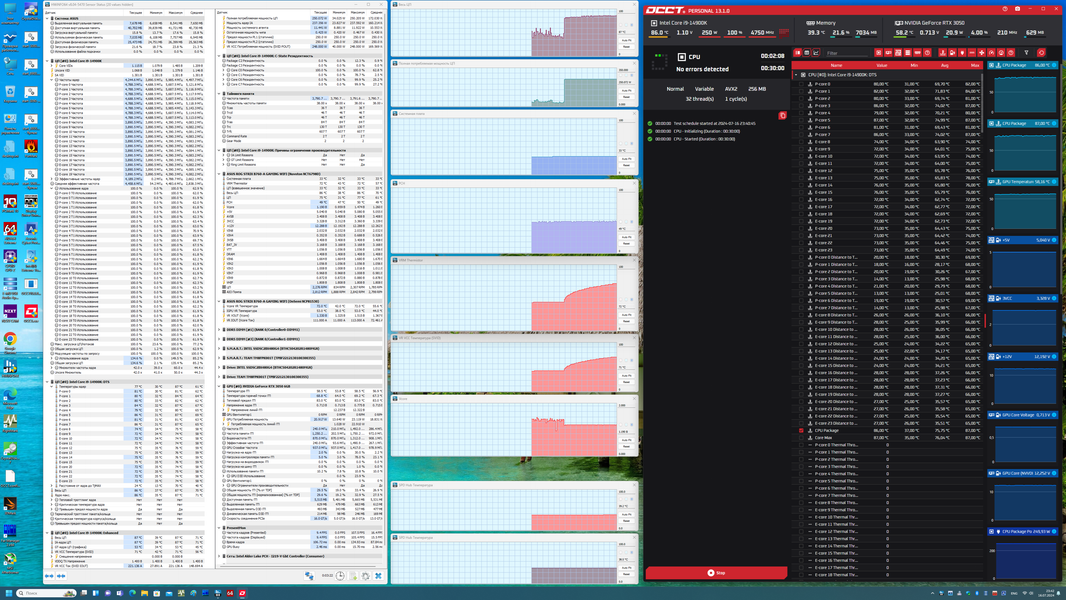Click the blue circle on CPU Package 86,00 graph
This screenshot has width=1066, height=600.
1054,65
